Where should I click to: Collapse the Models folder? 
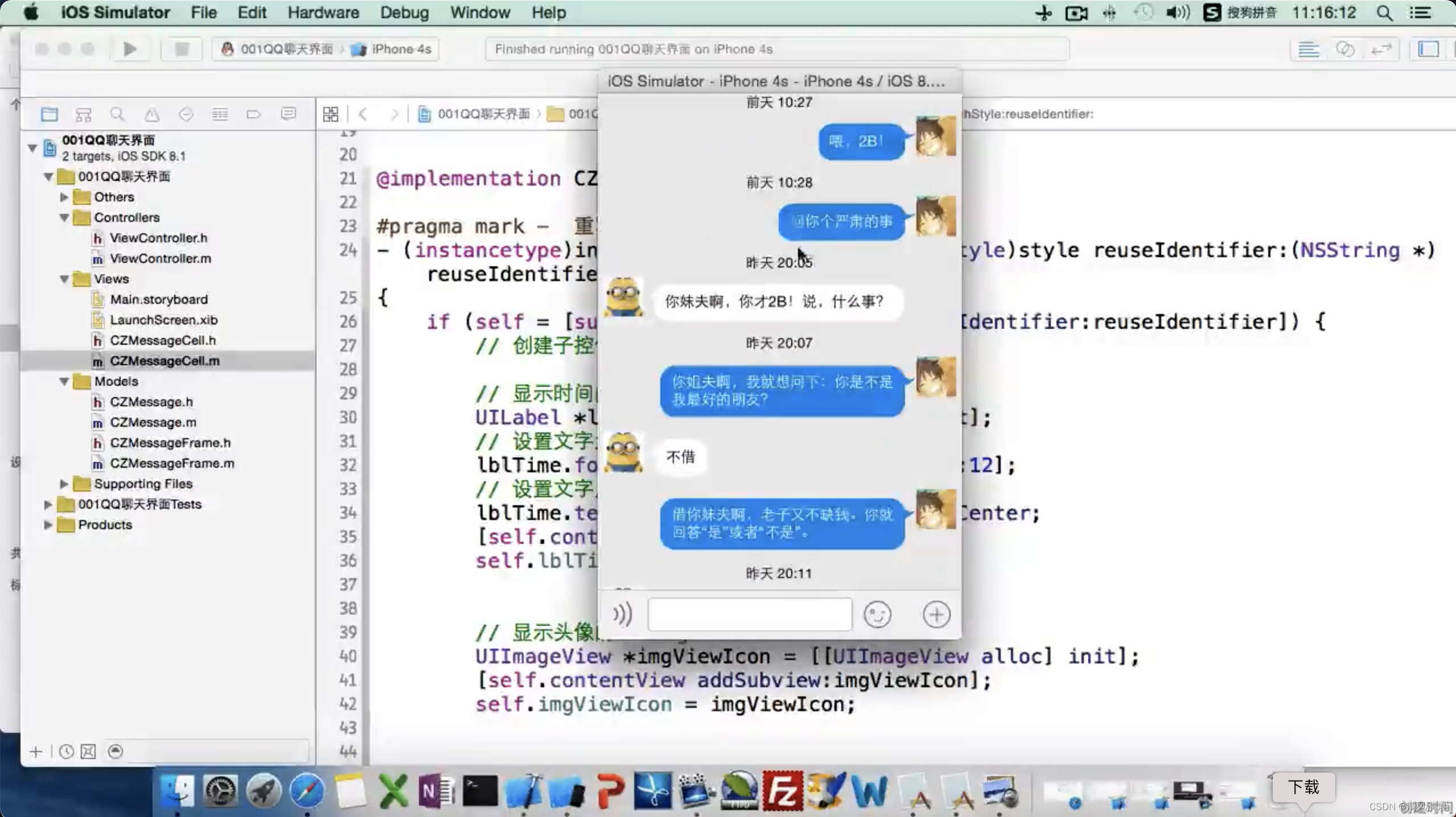coord(64,382)
